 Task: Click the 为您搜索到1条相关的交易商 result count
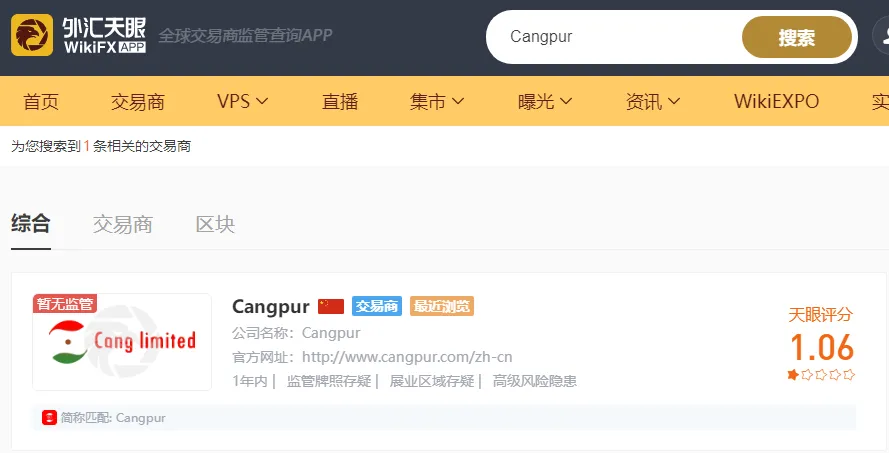(101, 146)
